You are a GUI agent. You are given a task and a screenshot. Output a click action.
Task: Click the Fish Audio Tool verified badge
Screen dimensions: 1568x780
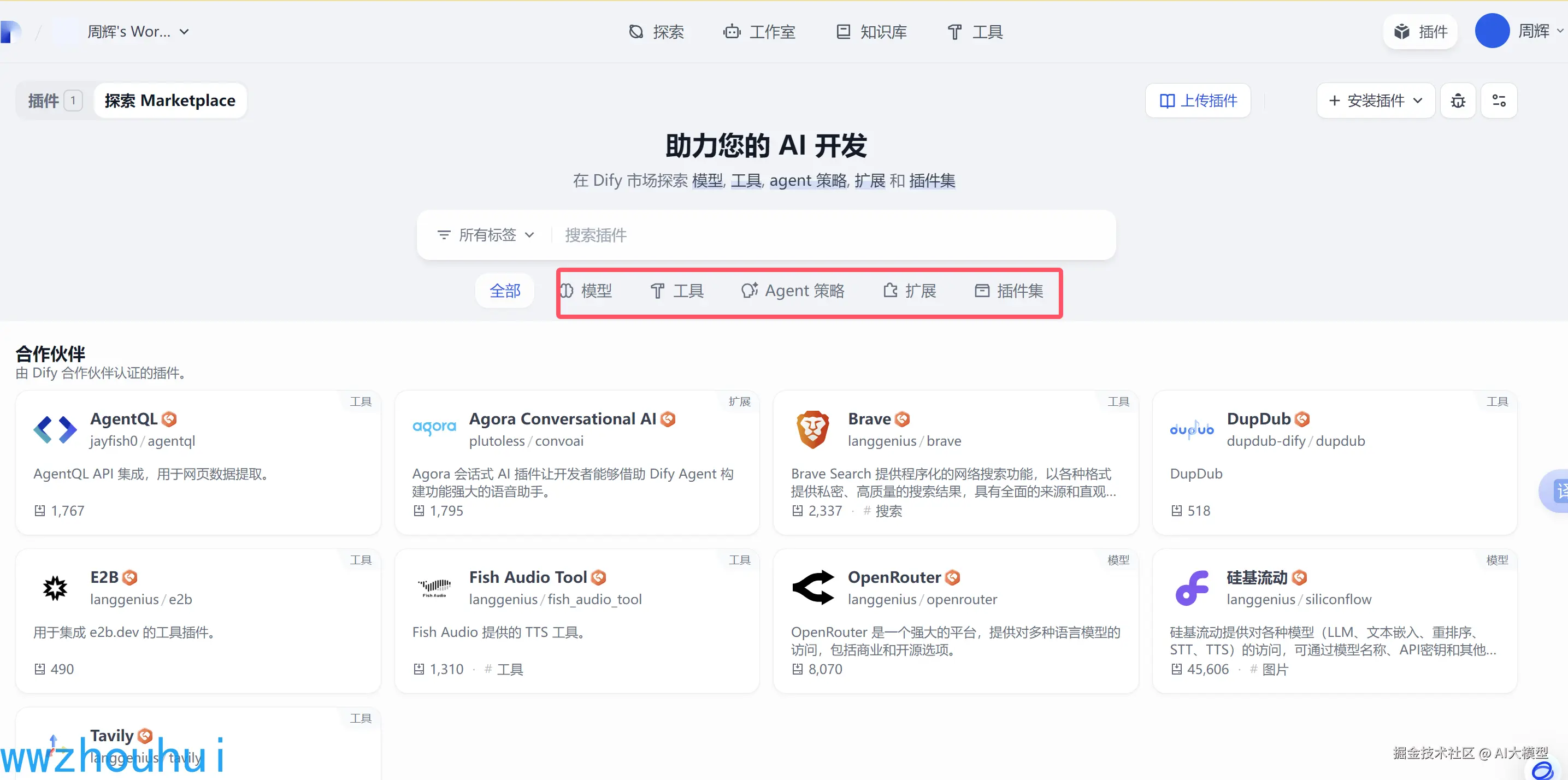click(x=598, y=577)
